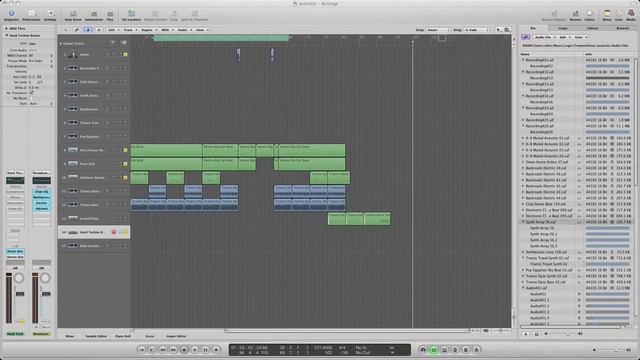The width and height of the screenshot is (640, 360).
Task: Expand the Global Tracks disclosure triangle
Action: coord(61,43)
